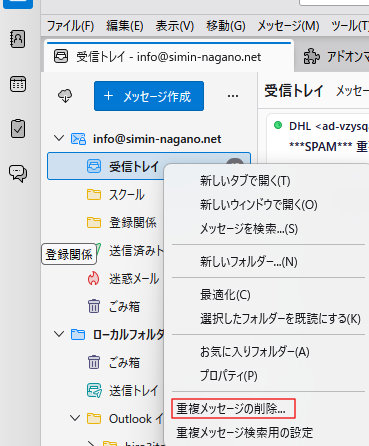The height and width of the screenshot is (446, 369).
Task: Click the trash icon under ローカルフォルダー
Action: click(x=94, y=362)
